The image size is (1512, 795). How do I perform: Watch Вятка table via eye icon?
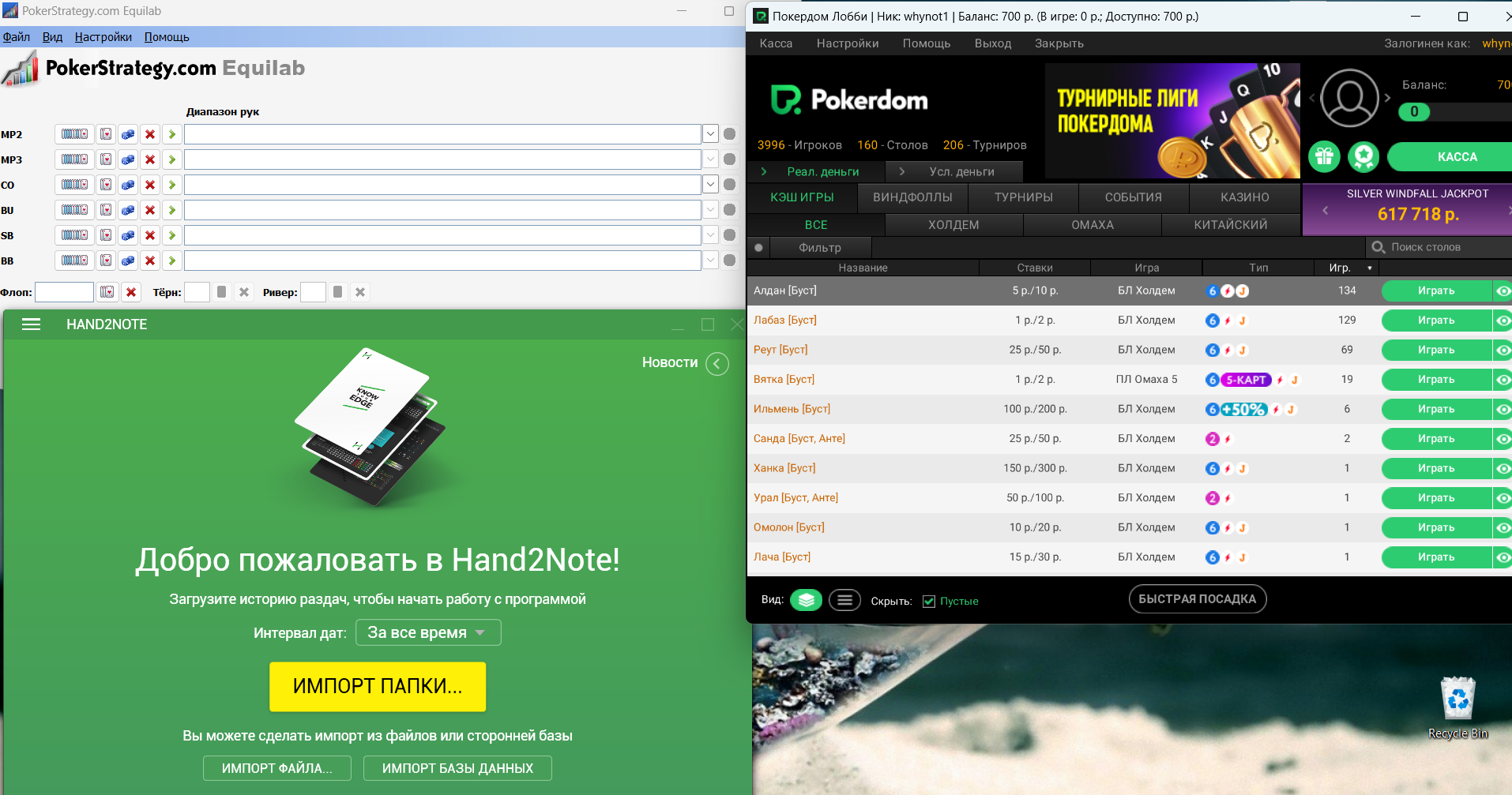pyautogui.click(x=1503, y=380)
